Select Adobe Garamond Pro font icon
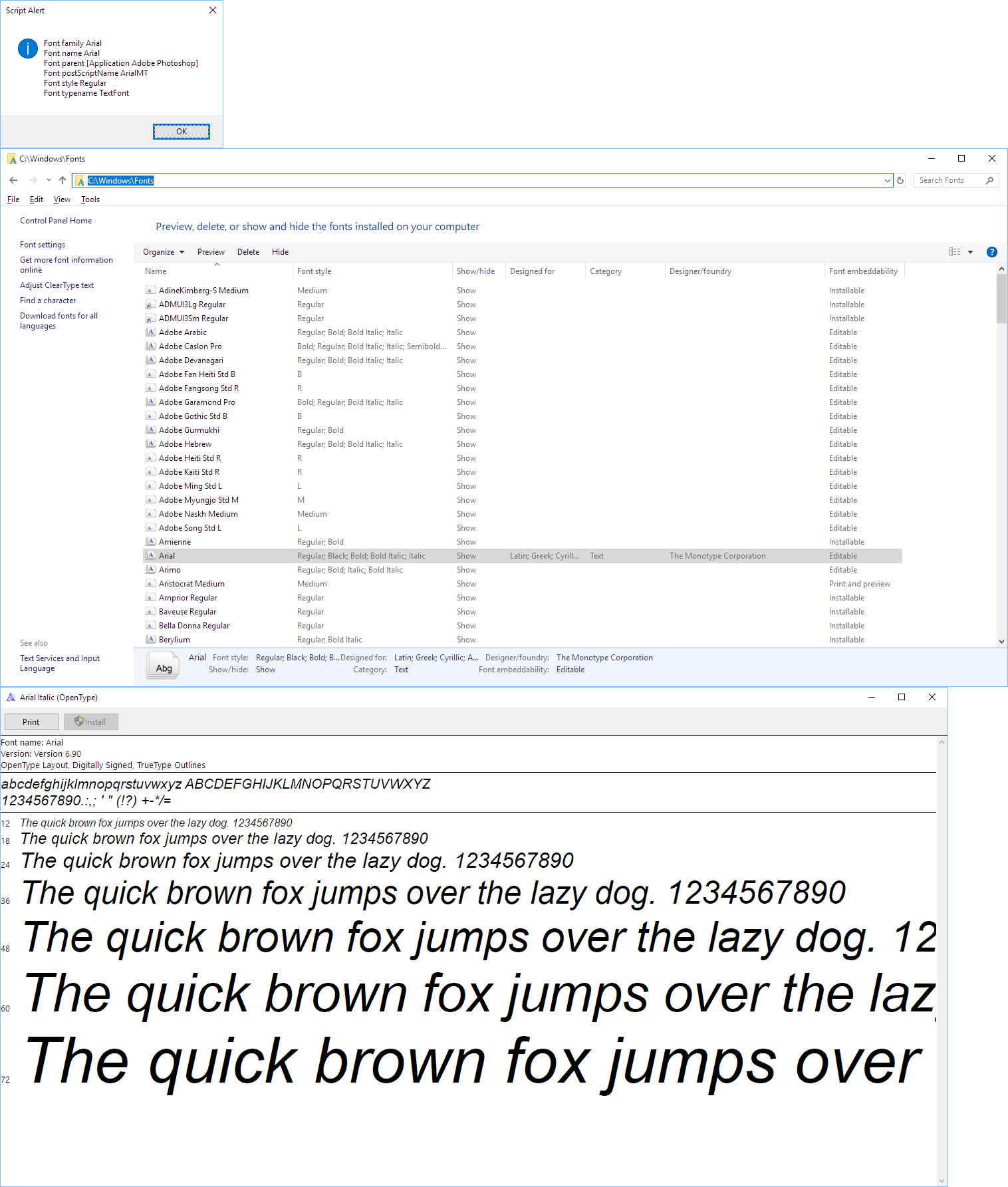 [x=151, y=402]
